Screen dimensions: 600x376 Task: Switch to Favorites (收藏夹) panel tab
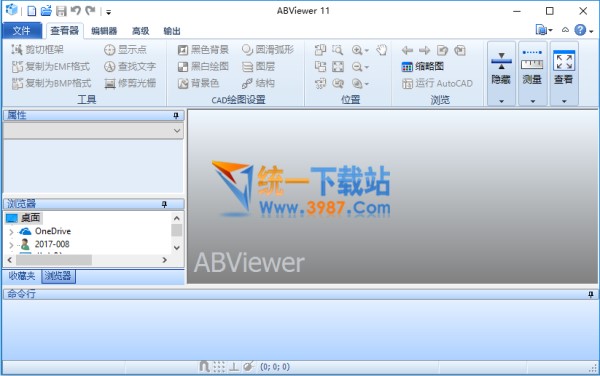22,276
